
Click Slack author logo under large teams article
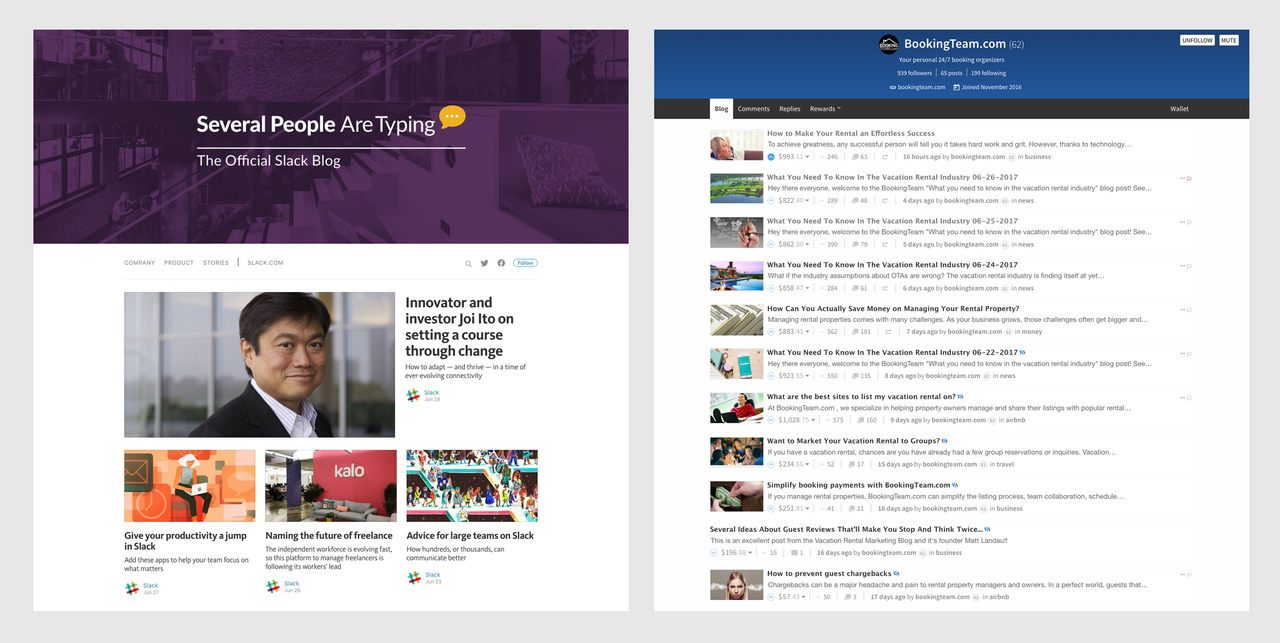point(413,578)
